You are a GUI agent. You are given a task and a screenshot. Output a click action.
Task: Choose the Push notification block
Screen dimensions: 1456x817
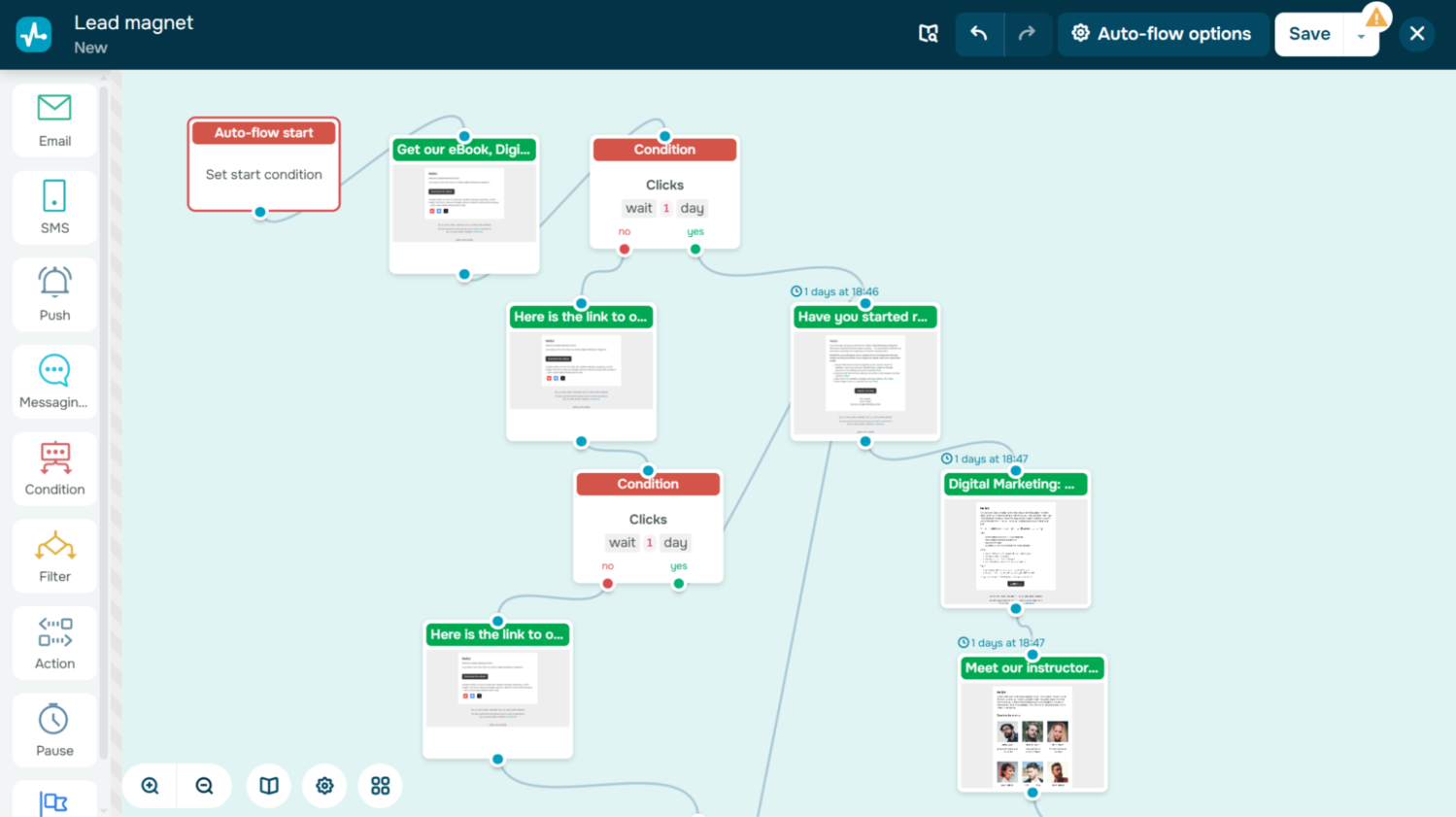click(53, 293)
